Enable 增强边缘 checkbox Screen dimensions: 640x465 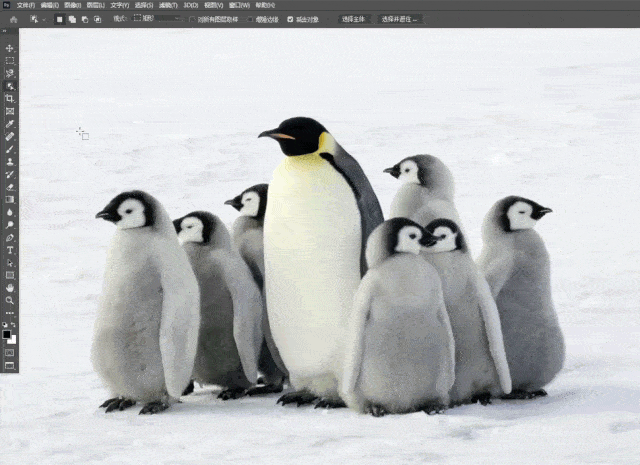[250, 19]
